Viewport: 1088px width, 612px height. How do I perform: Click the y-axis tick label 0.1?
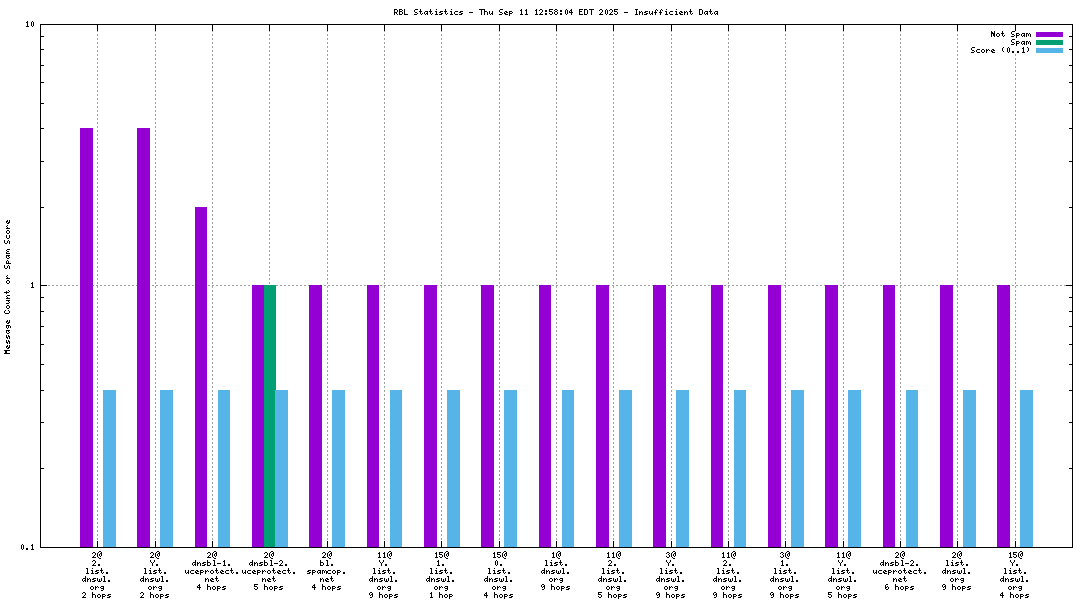[x=28, y=546]
